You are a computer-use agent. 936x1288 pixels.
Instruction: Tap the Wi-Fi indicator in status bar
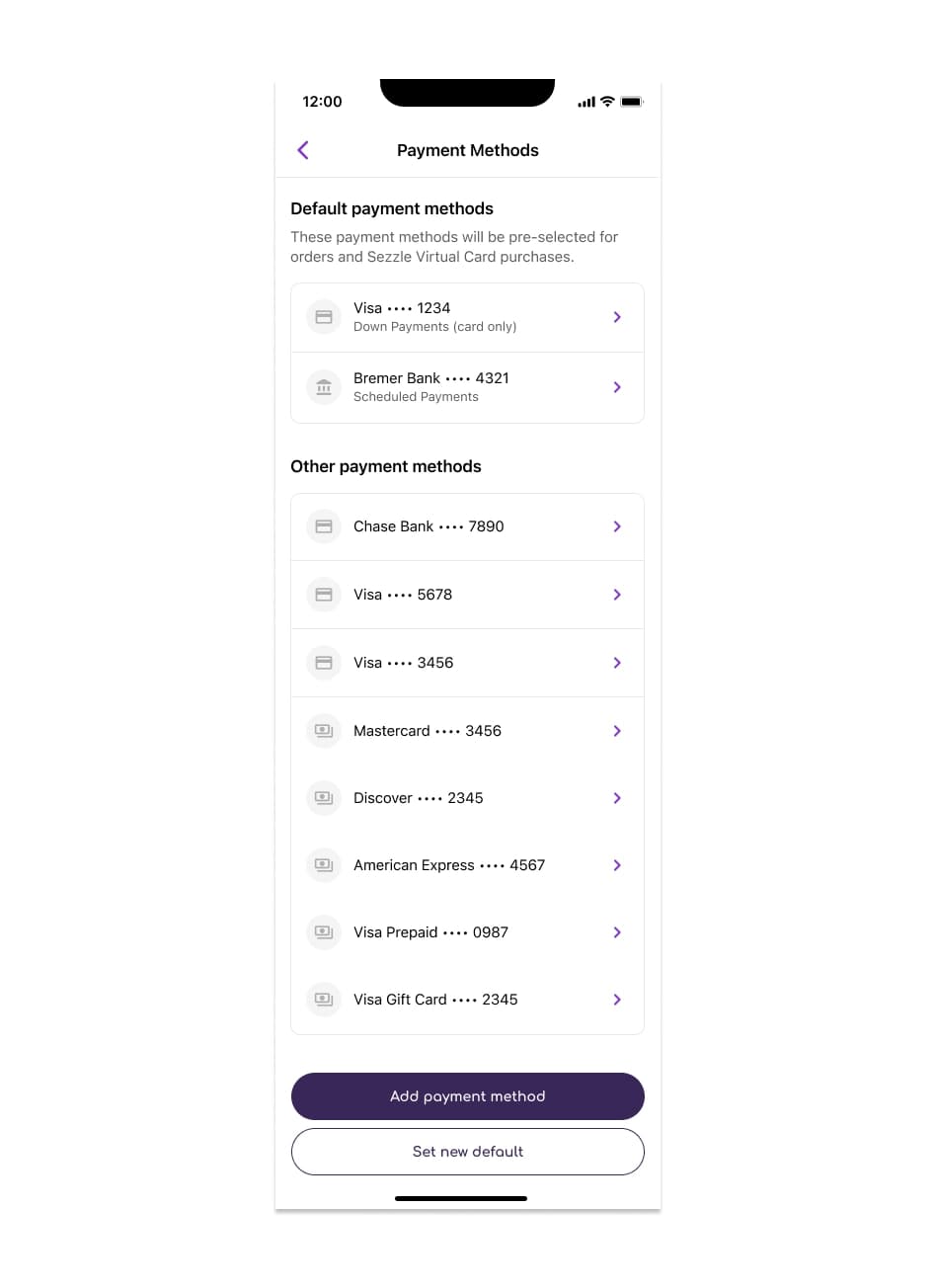[x=607, y=101]
